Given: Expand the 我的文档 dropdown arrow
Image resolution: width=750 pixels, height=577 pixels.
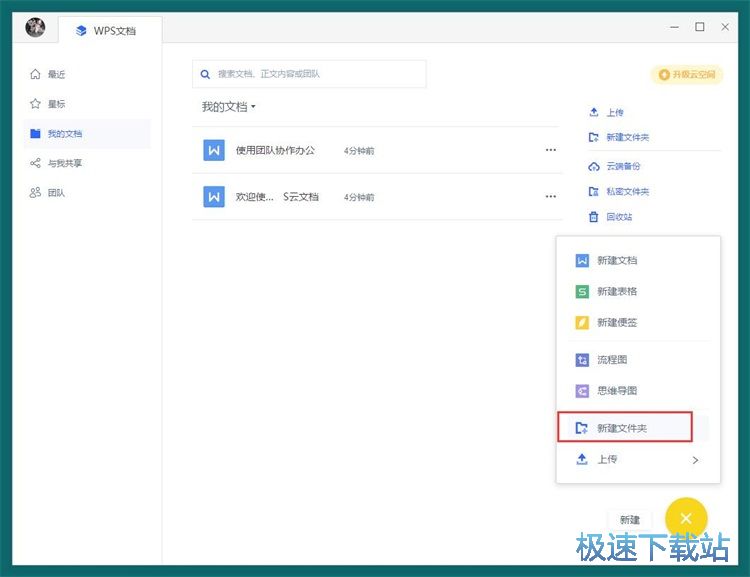Looking at the screenshot, I should (254, 107).
